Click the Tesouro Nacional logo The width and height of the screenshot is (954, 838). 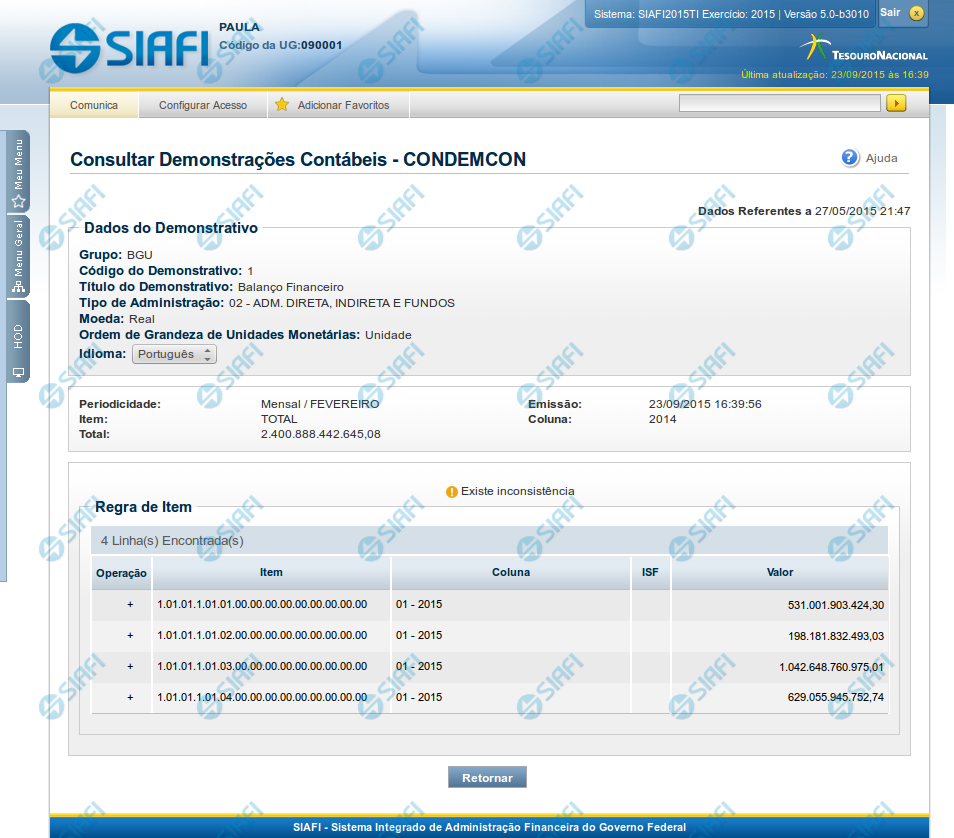point(864,48)
